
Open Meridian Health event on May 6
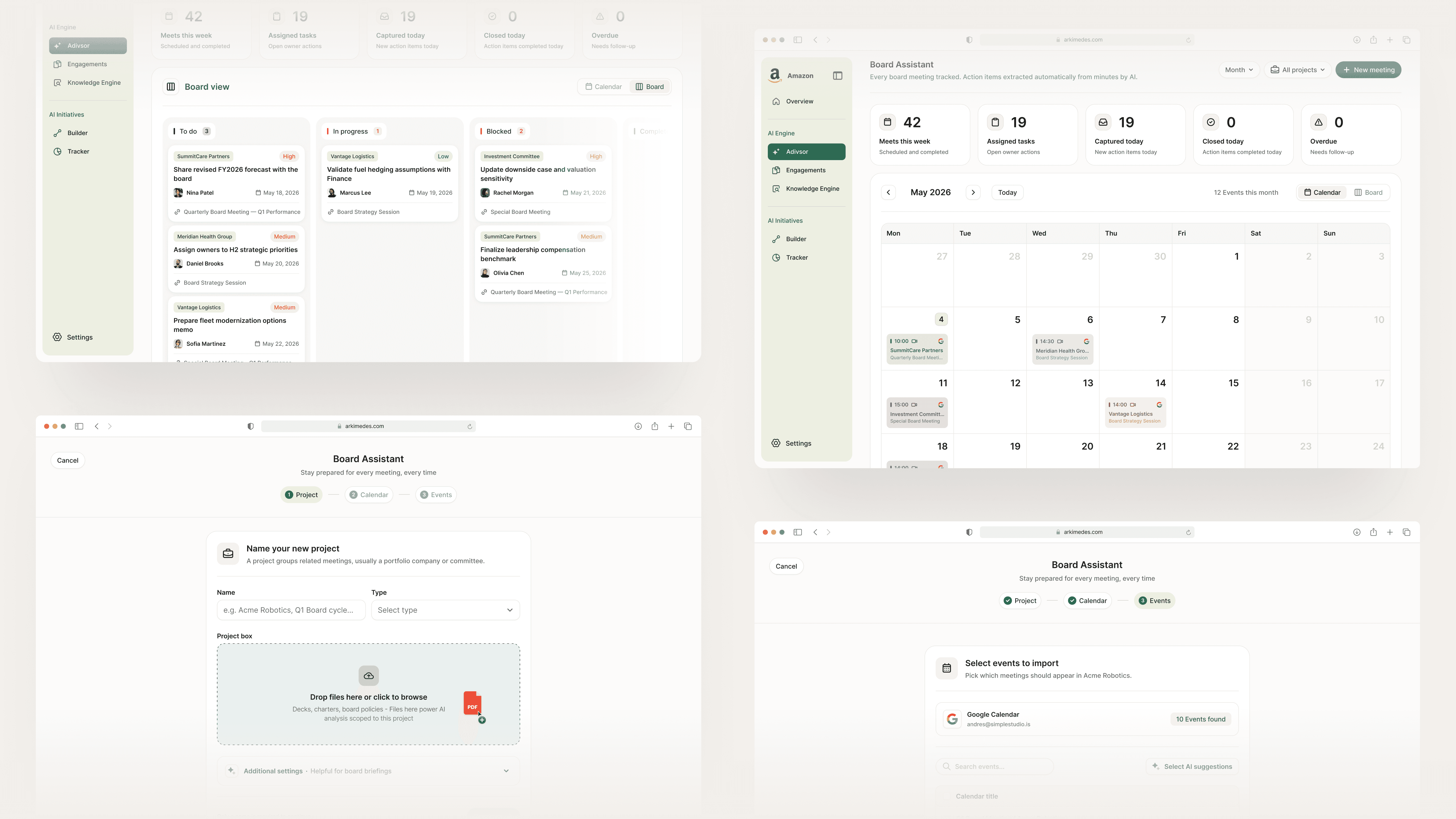tap(1062, 349)
